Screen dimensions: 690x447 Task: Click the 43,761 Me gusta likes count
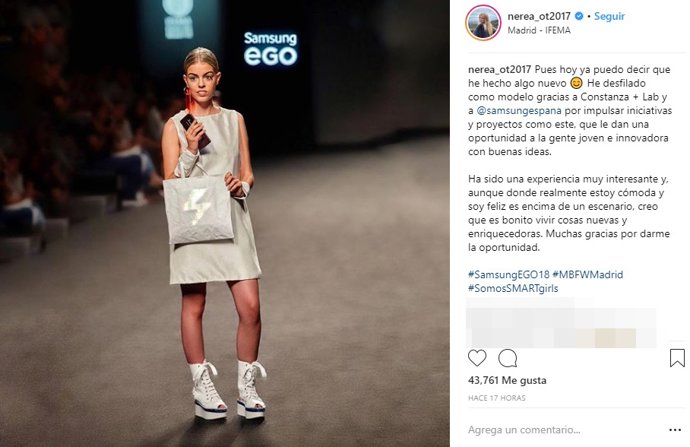click(507, 380)
